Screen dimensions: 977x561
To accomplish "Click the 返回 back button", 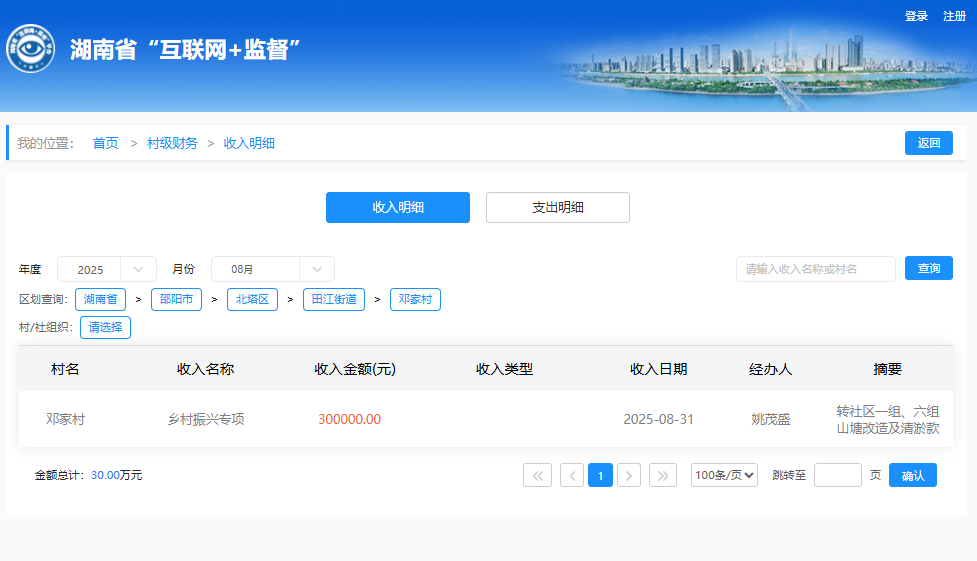I will tap(928, 143).
